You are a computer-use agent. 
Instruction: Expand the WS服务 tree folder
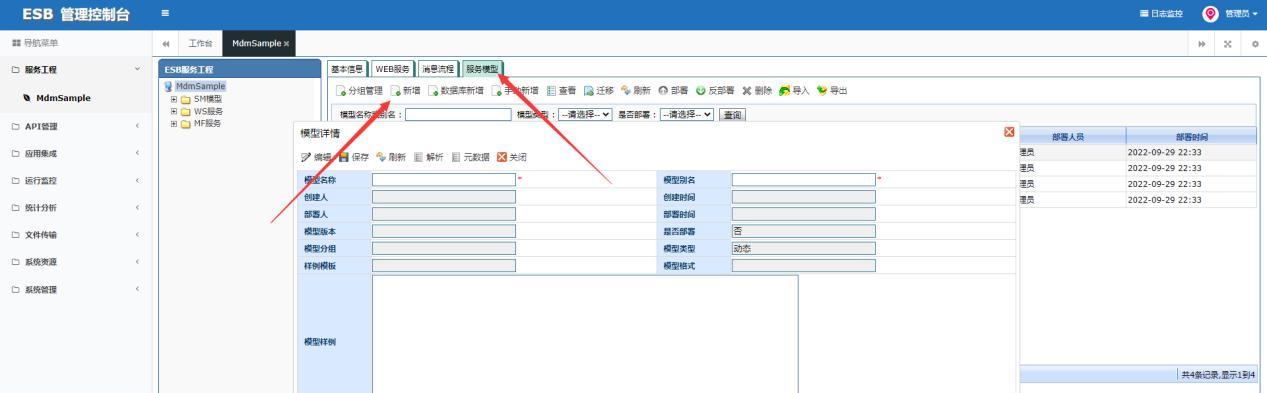click(x=174, y=111)
